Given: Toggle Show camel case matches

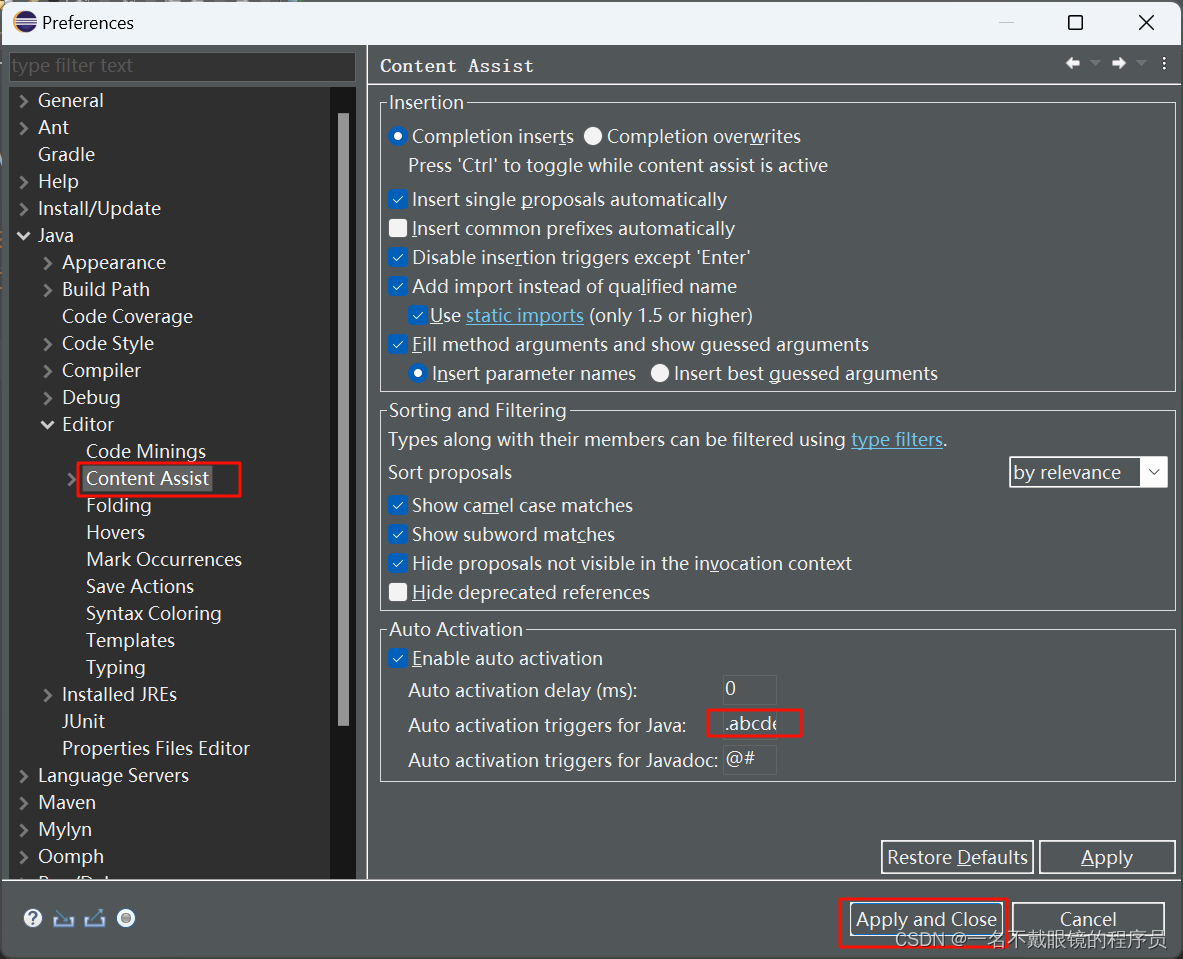Looking at the screenshot, I should point(398,506).
